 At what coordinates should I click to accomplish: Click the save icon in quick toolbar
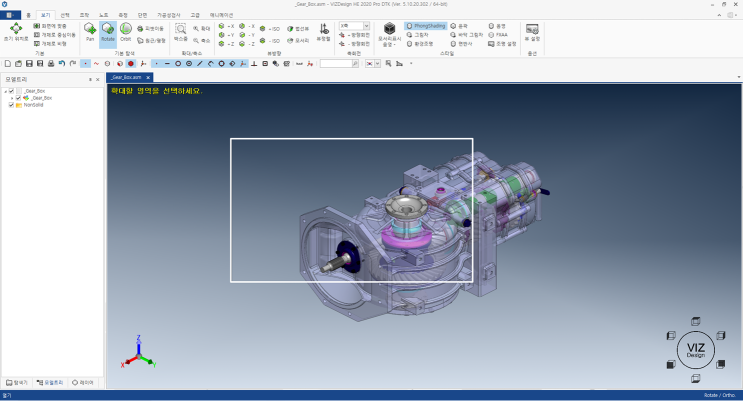[x=29, y=64]
